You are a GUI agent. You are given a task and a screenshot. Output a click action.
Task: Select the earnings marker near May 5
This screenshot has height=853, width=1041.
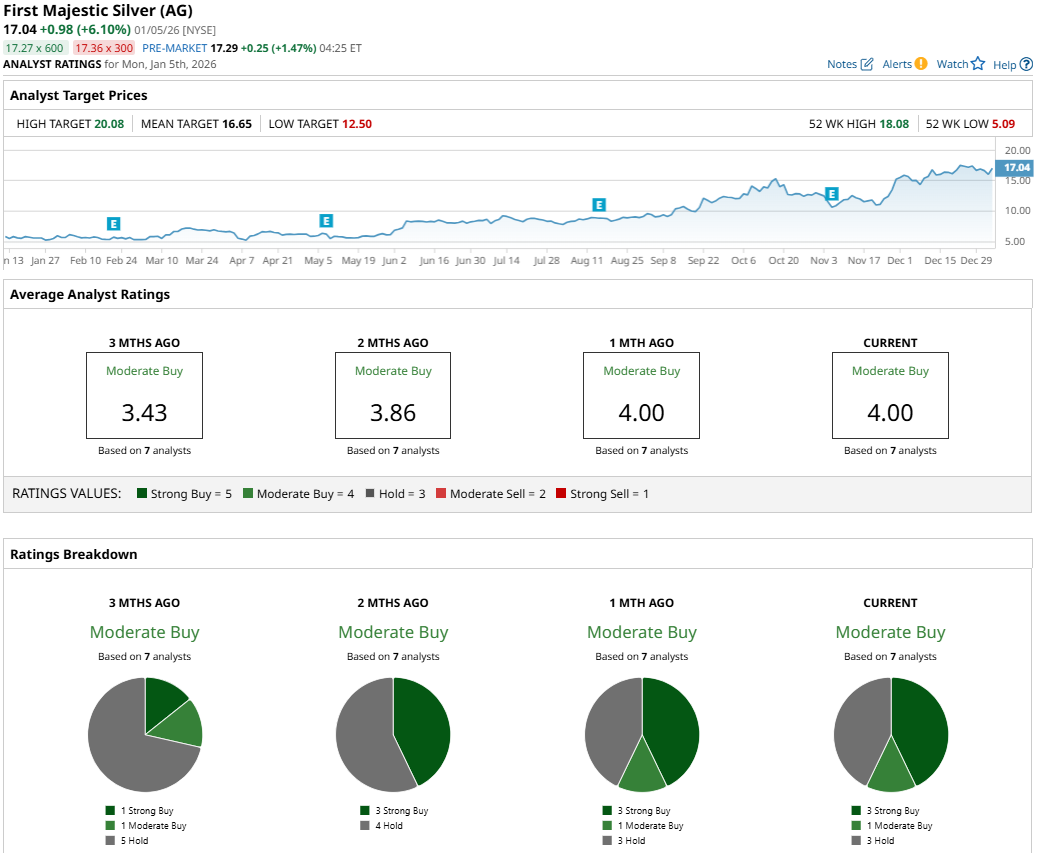pyautogui.click(x=325, y=220)
